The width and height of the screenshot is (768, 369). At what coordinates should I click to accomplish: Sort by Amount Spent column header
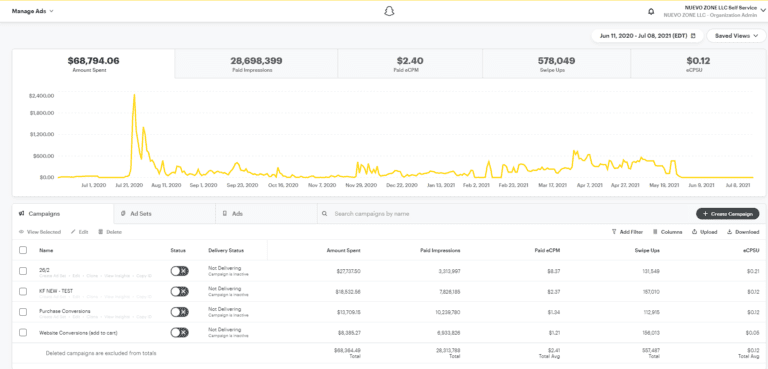click(343, 250)
